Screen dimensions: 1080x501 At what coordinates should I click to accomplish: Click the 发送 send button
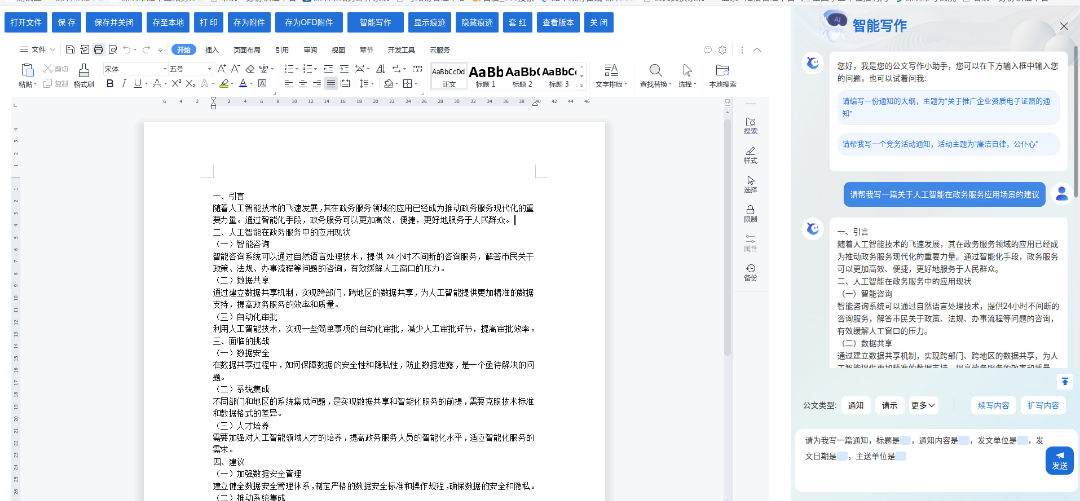[x=1059, y=460]
